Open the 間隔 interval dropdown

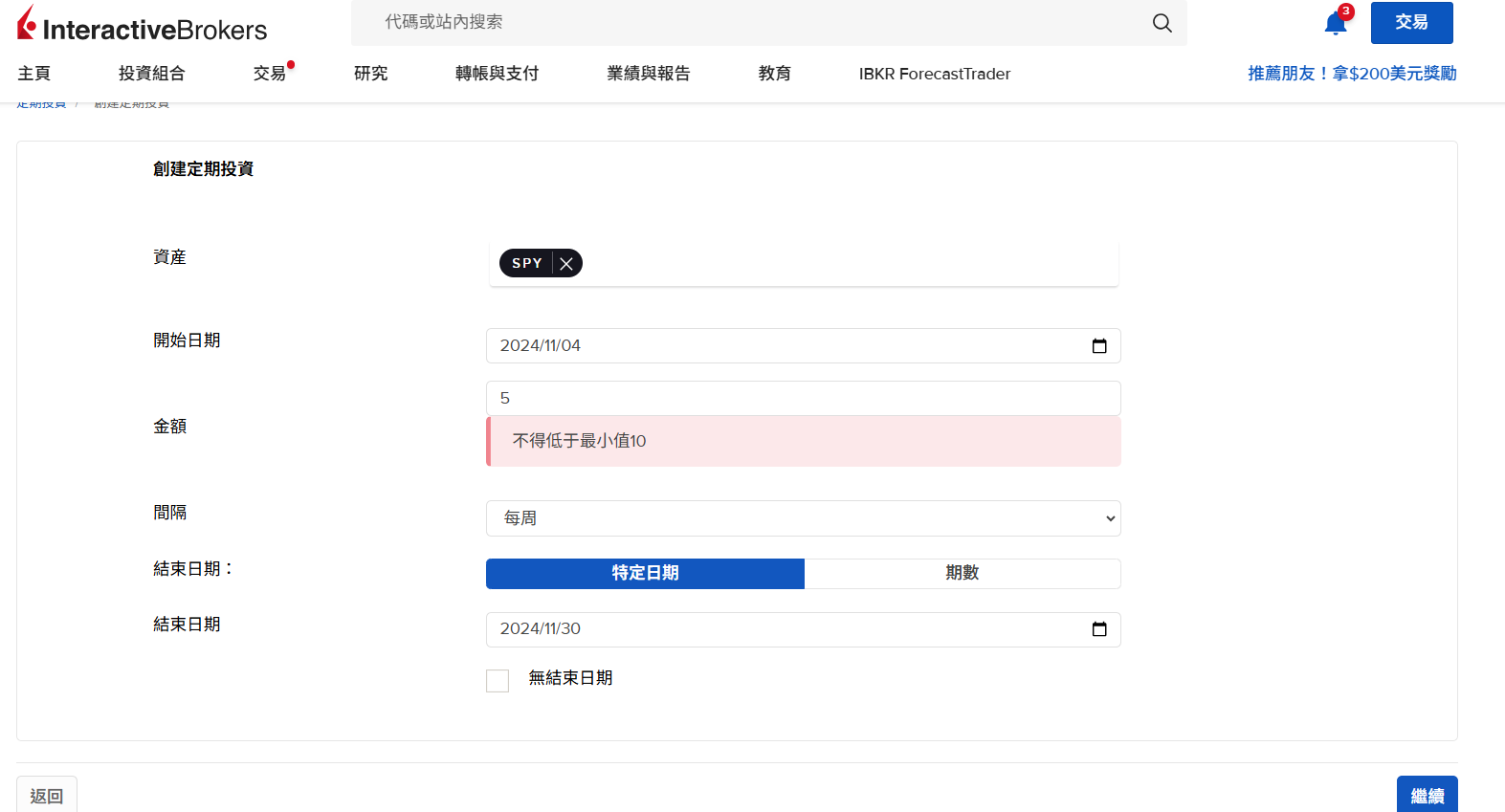(x=804, y=518)
